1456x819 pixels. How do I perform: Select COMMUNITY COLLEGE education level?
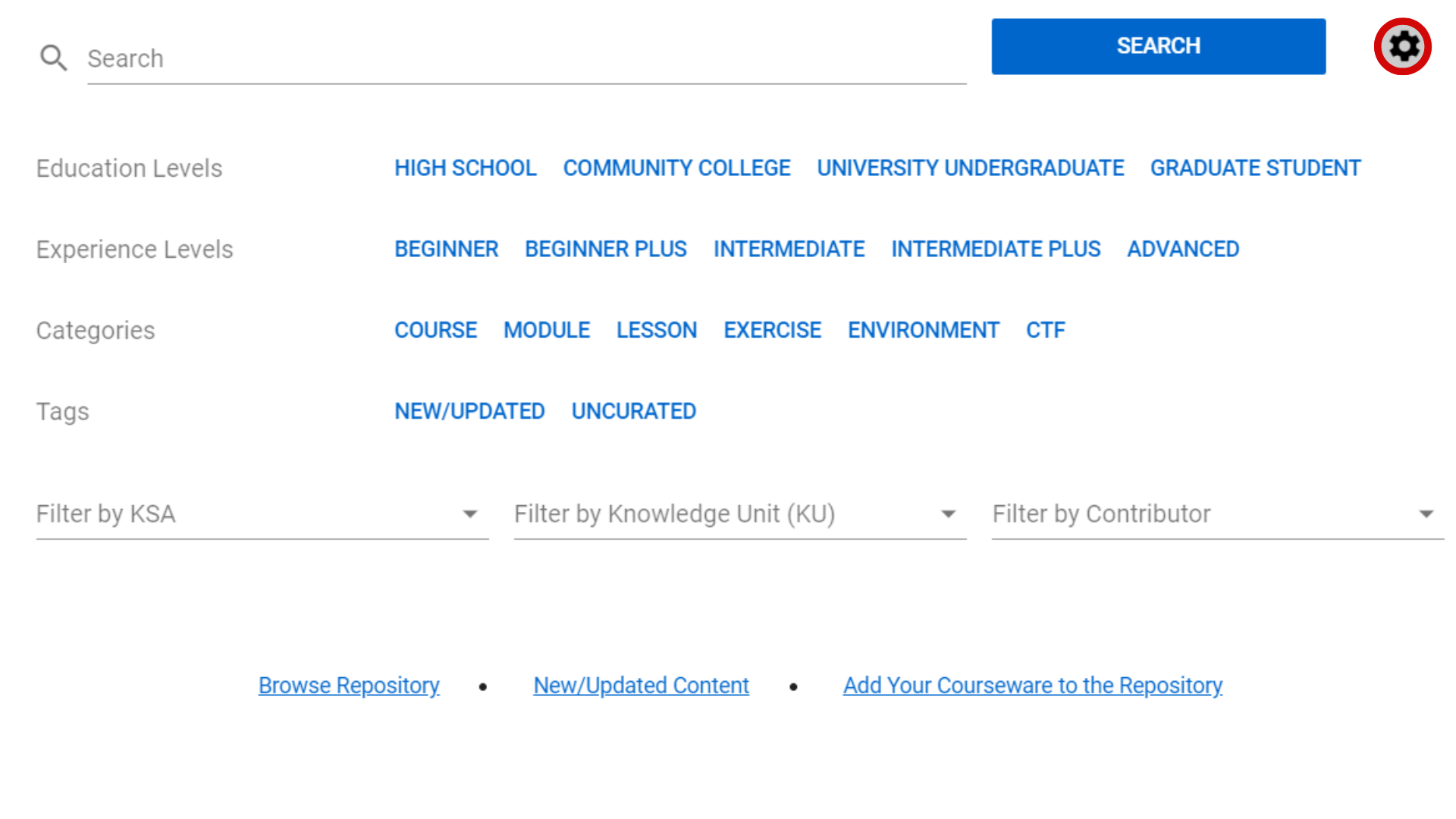(x=677, y=168)
